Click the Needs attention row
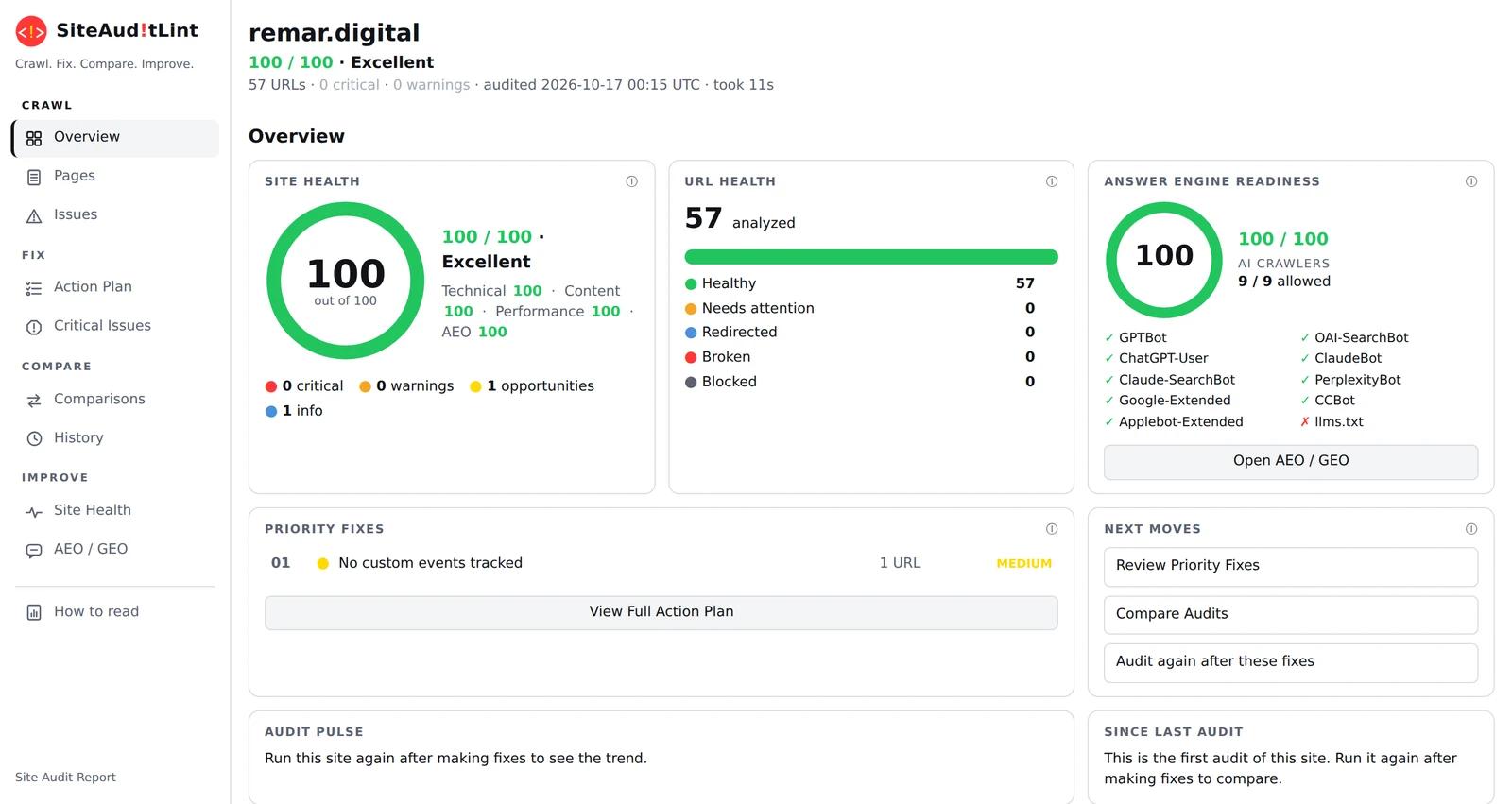This screenshot has width=1512, height=804. [860, 308]
